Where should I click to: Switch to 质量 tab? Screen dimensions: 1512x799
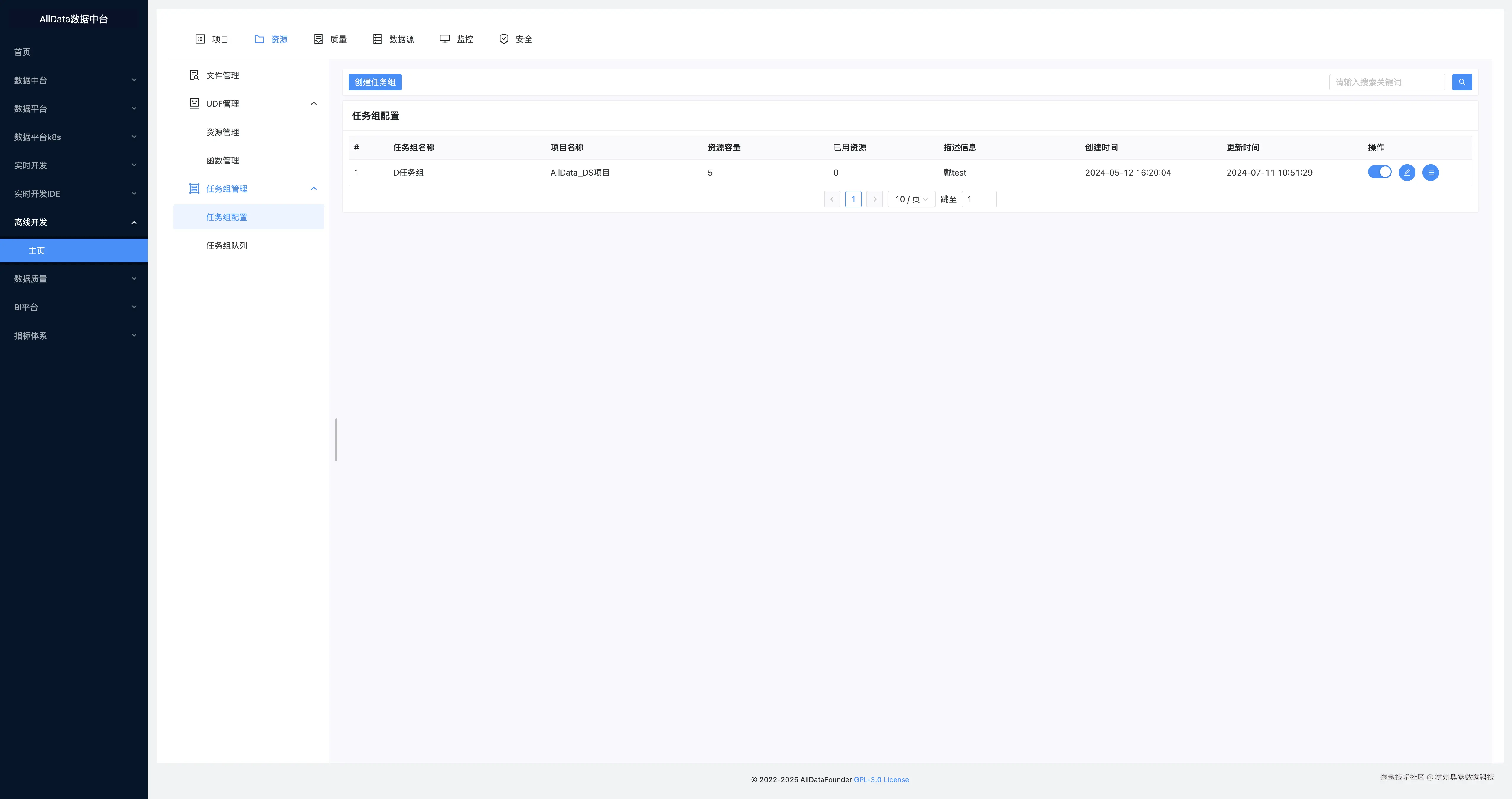tap(330, 39)
